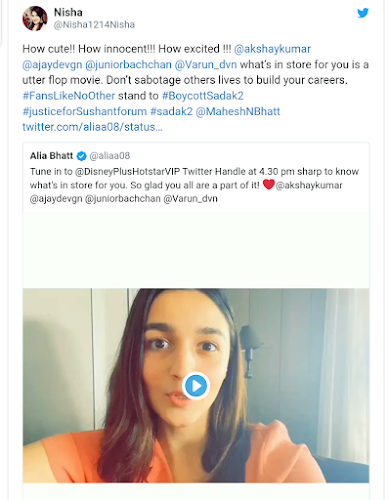Open the Alia Bhatt name in quoted tweet
Viewport: 389px width, 500px height.
[51, 156]
